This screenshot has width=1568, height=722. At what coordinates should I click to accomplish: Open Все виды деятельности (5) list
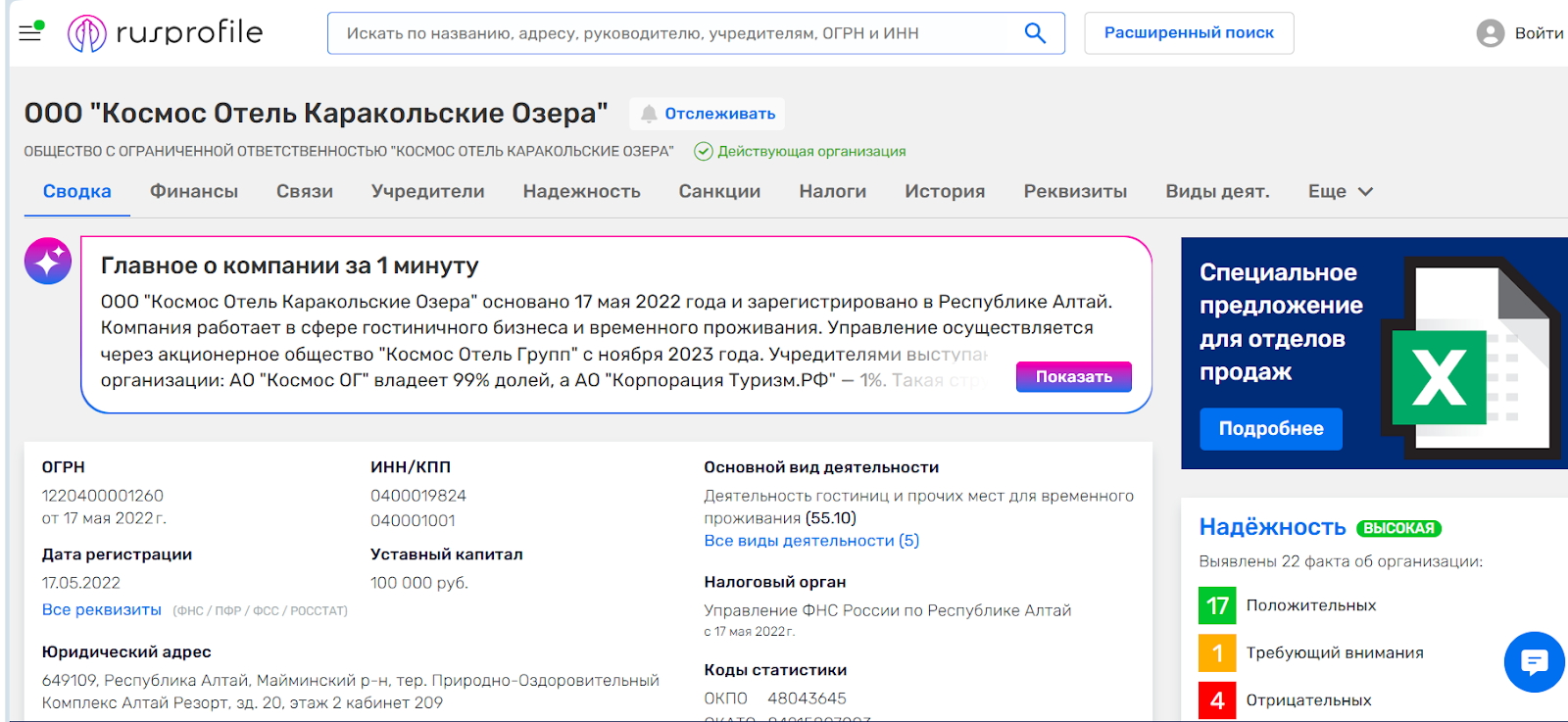coord(811,541)
